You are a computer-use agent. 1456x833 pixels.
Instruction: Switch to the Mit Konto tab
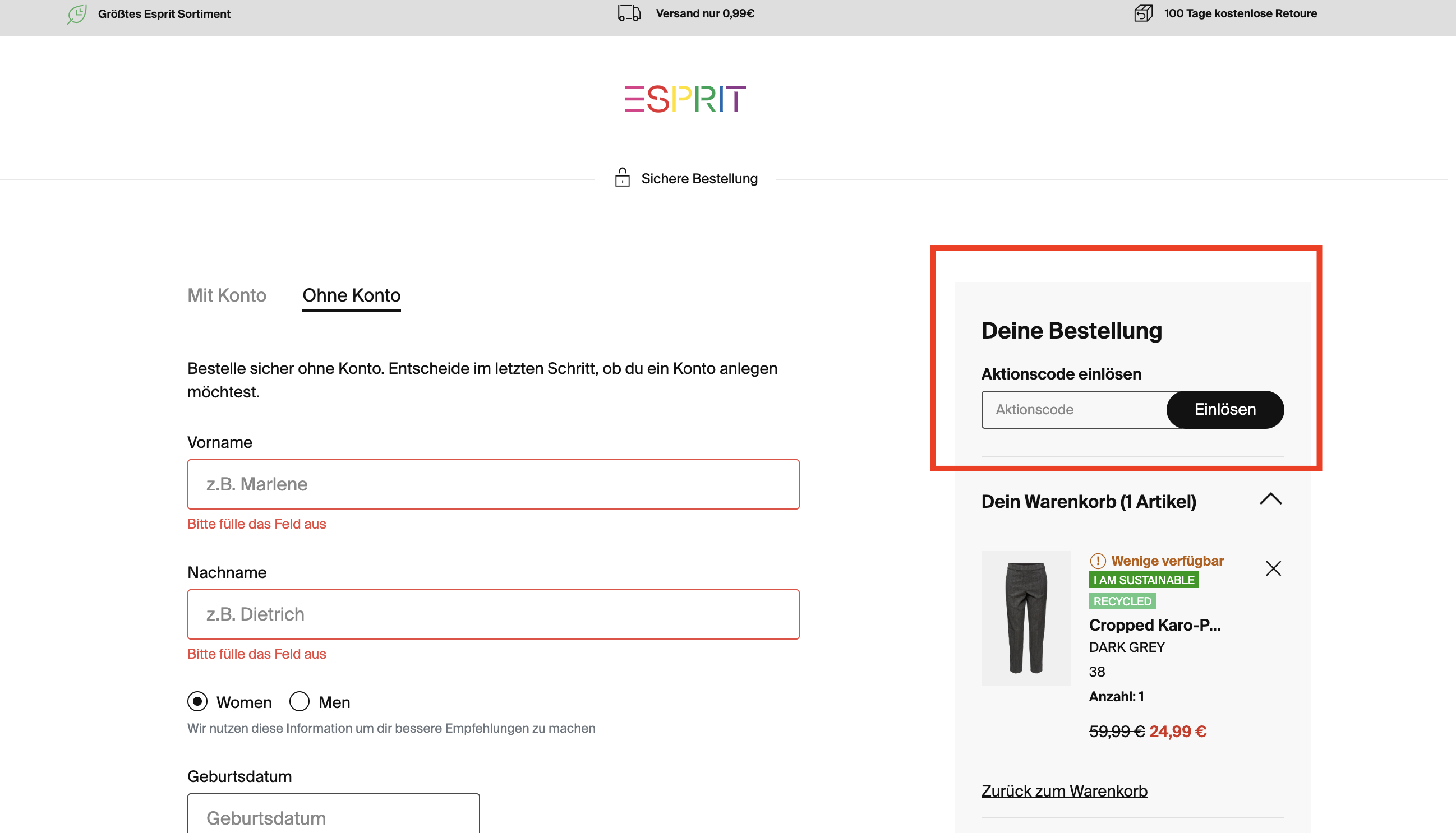tap(227, 295)
